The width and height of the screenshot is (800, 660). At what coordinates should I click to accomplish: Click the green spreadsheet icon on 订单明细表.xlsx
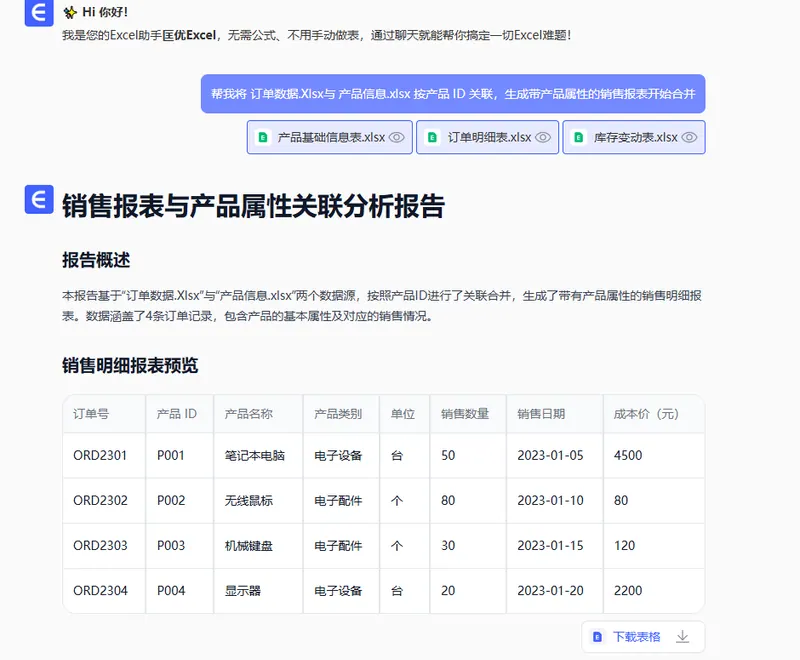[433, 138]
